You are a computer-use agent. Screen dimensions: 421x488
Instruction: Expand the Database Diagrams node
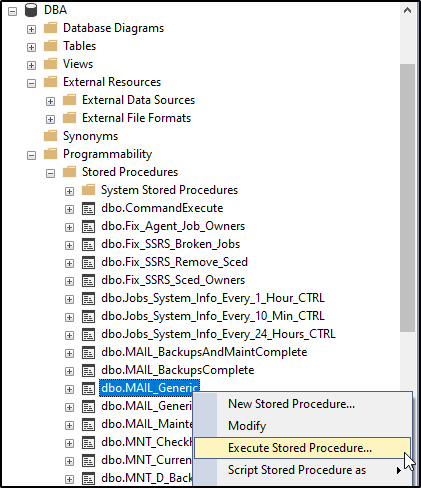point(31,29)
